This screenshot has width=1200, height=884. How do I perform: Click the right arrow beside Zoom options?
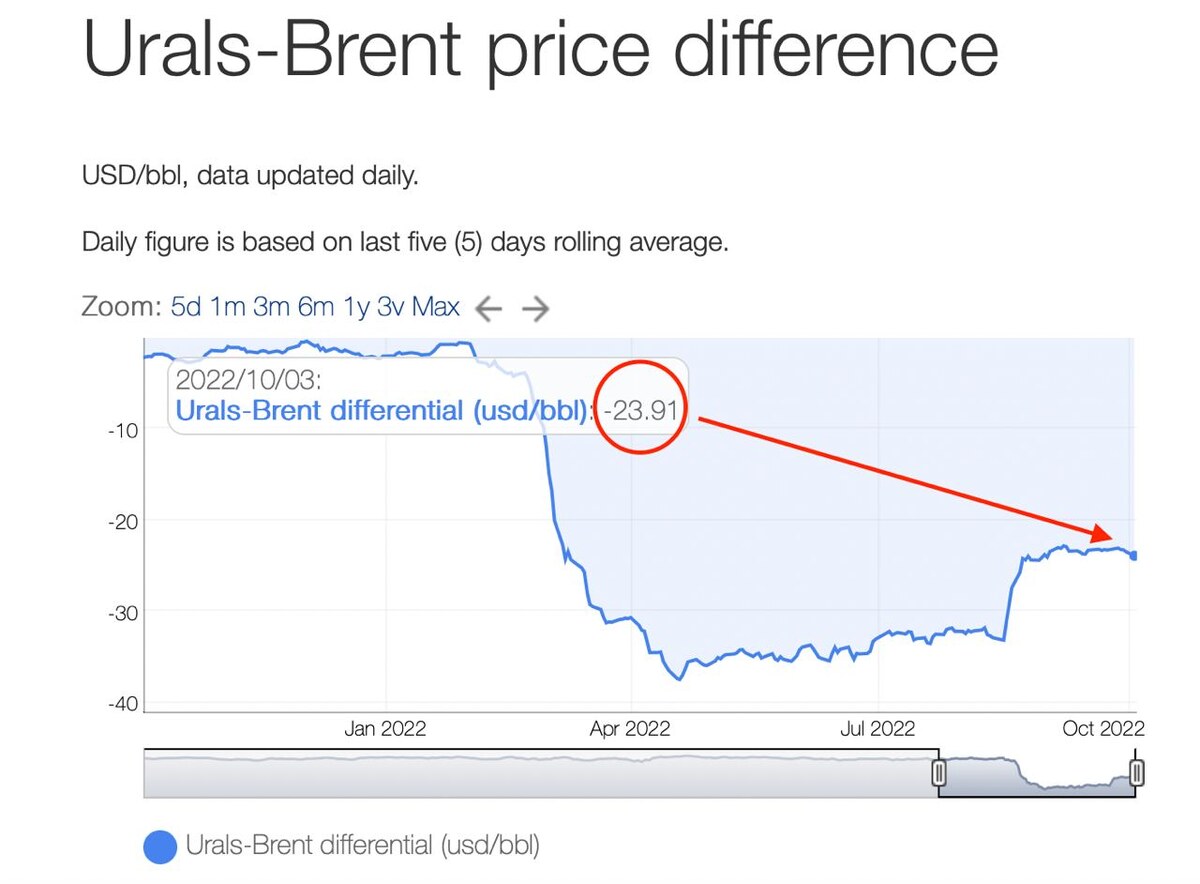[536, 308]
